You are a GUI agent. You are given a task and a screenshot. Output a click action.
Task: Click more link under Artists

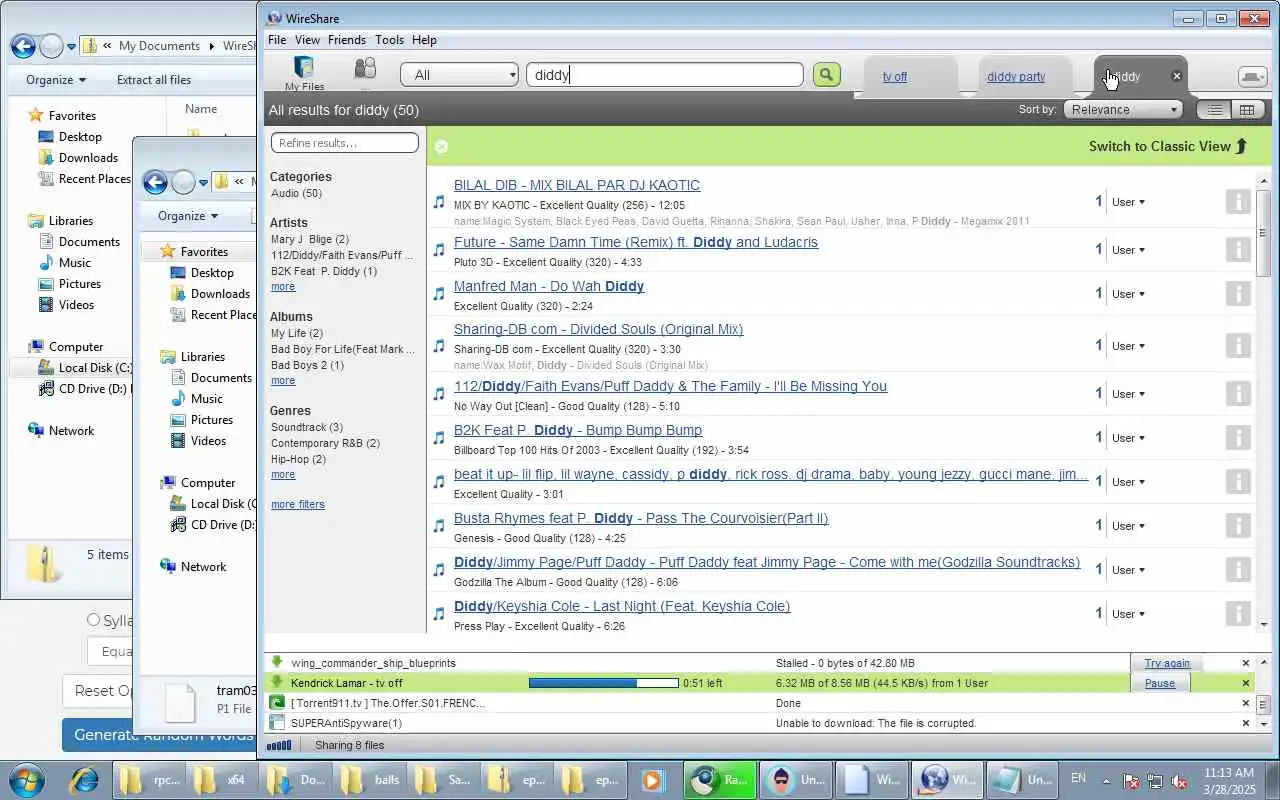(283, 287)
